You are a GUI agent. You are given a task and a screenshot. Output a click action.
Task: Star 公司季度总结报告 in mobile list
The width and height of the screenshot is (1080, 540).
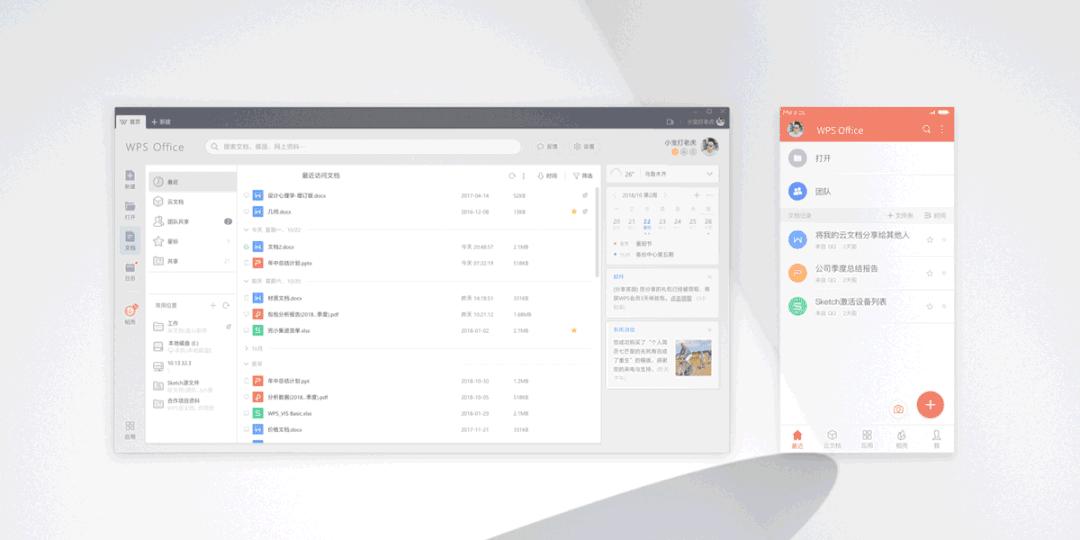pyautogui.click(x=929, y=273)
